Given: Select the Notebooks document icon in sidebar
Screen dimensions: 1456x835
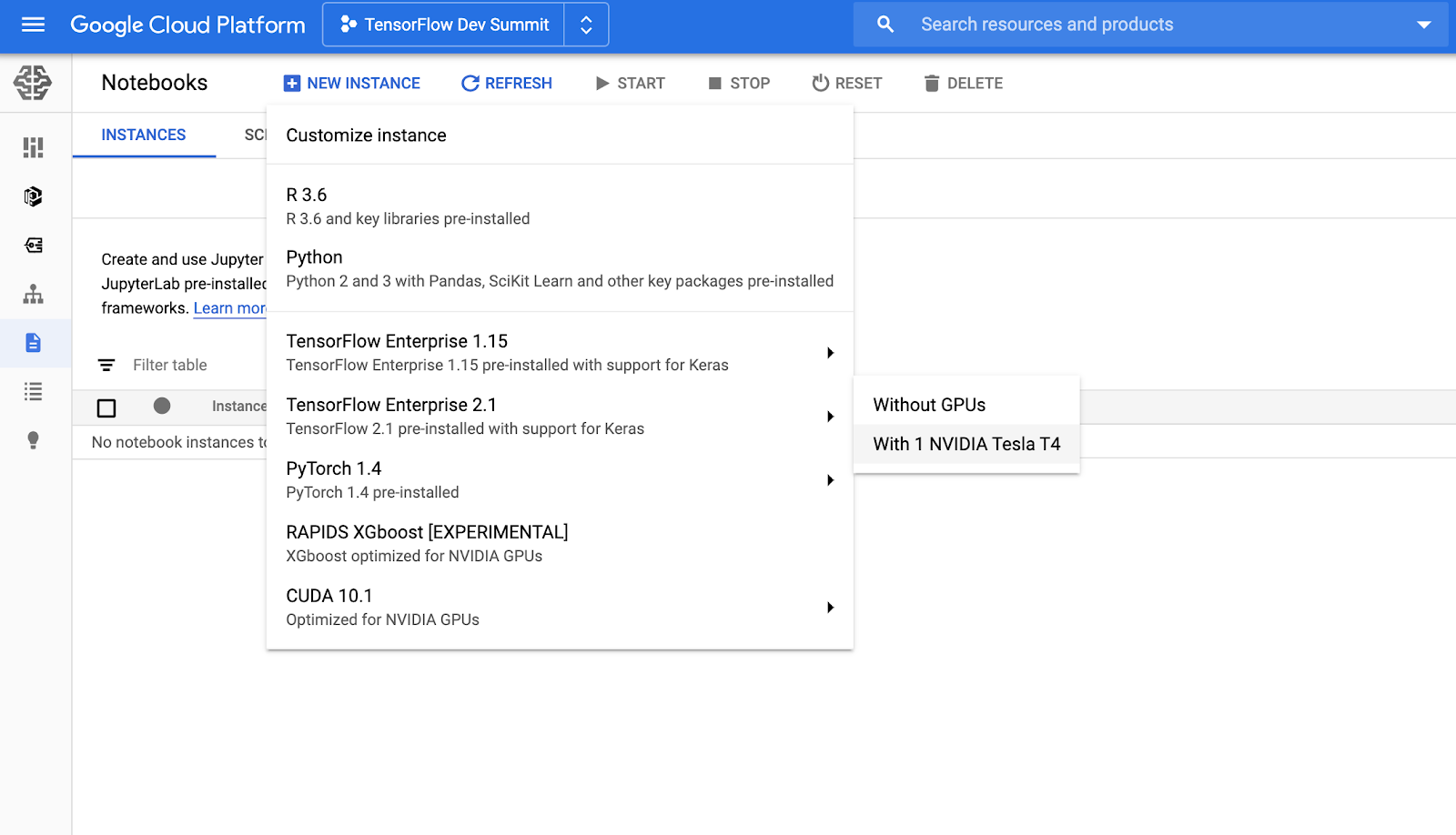Looking at the screenshot, I should point(34,343).
